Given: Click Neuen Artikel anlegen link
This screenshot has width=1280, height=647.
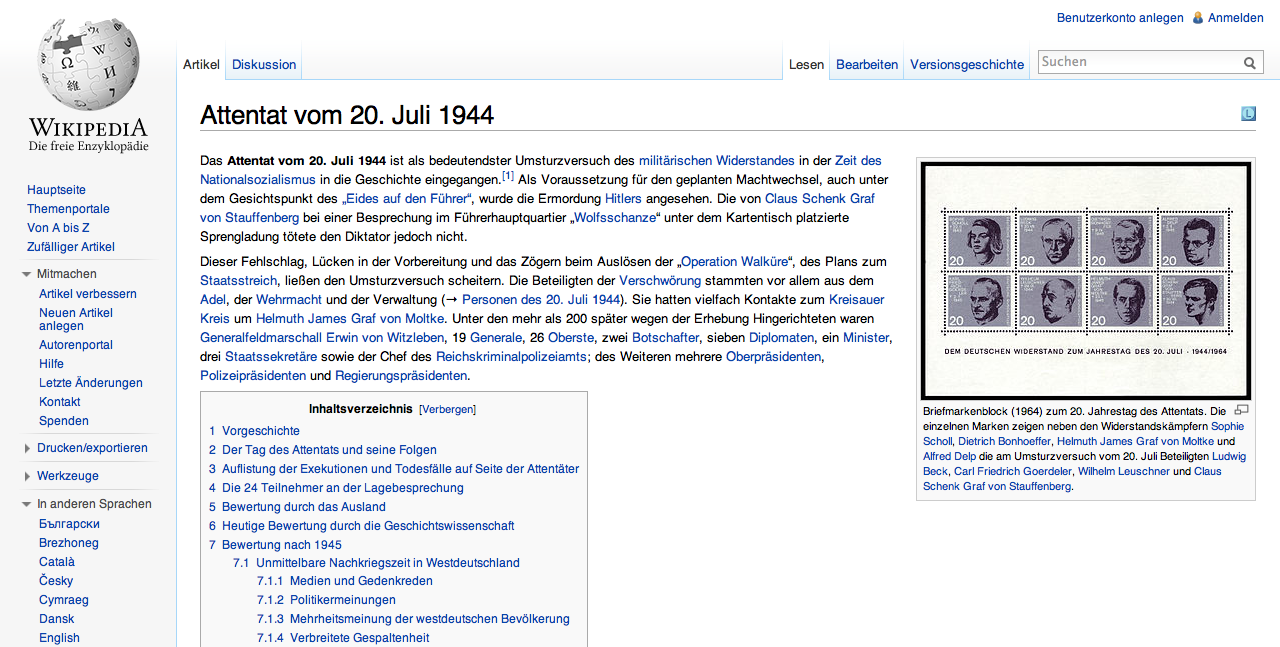Looking at the screenshot, I should click(76, 319).
